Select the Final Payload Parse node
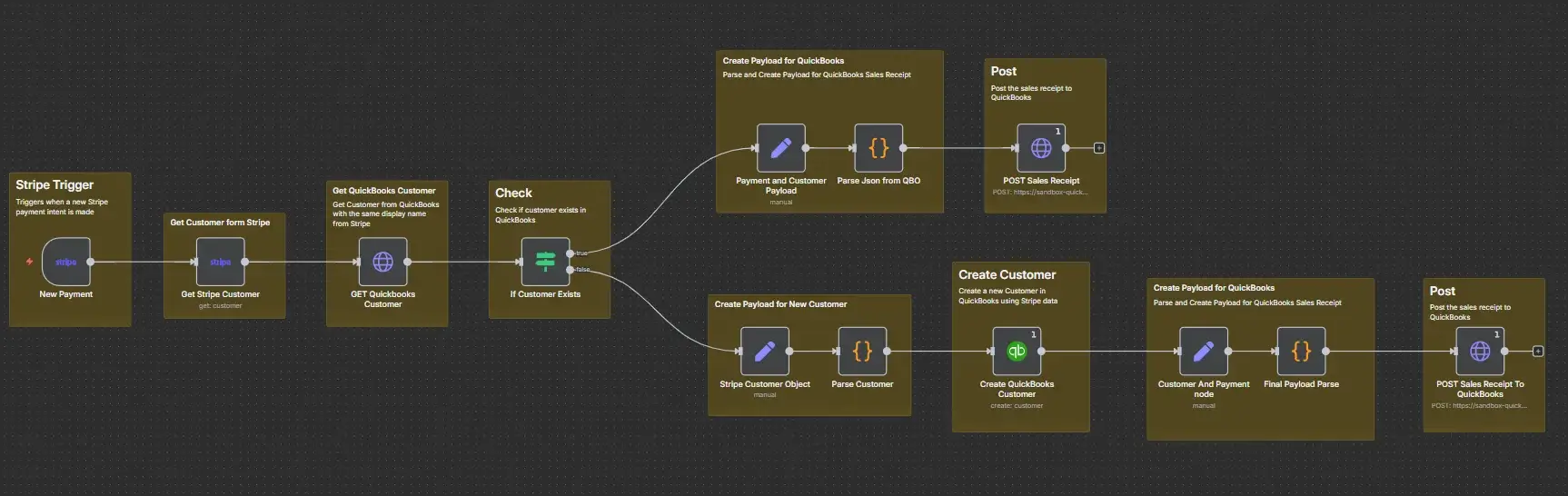The height and width of the screenshot is (496, 1568). tap(1301, 352)
